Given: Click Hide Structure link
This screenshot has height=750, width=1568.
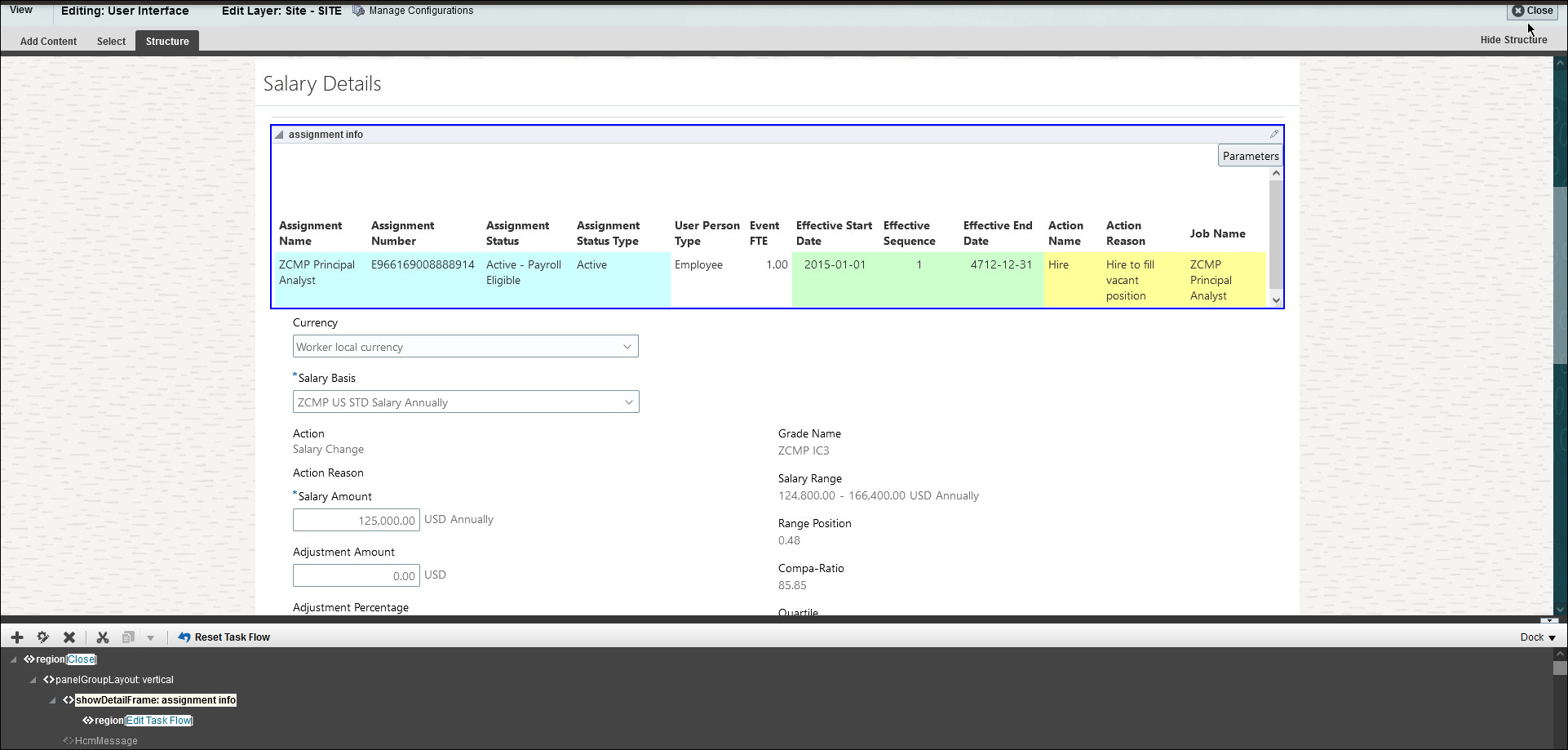Looking at the screenshot, I should pos(1513,40).
